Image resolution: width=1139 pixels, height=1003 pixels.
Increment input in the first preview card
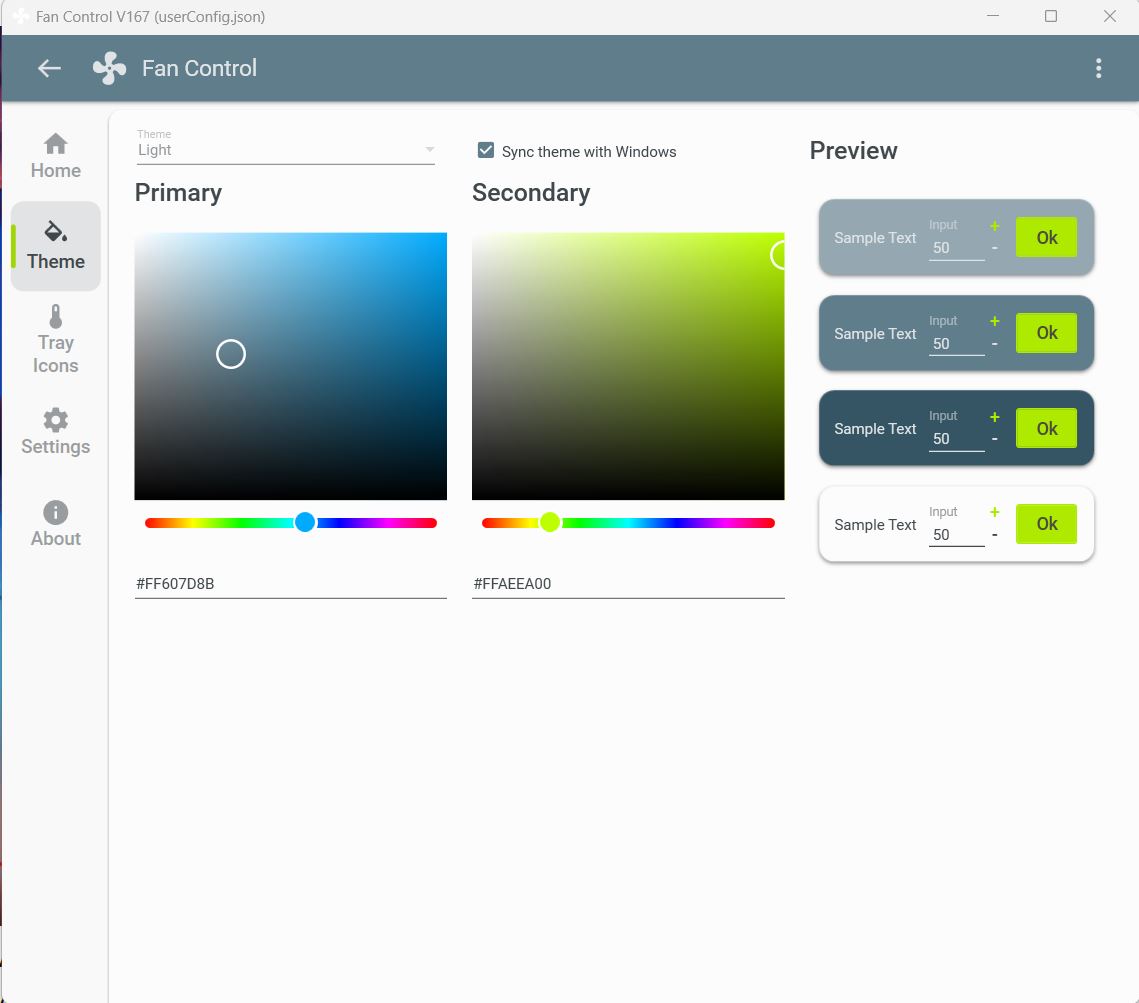point(994,226)
